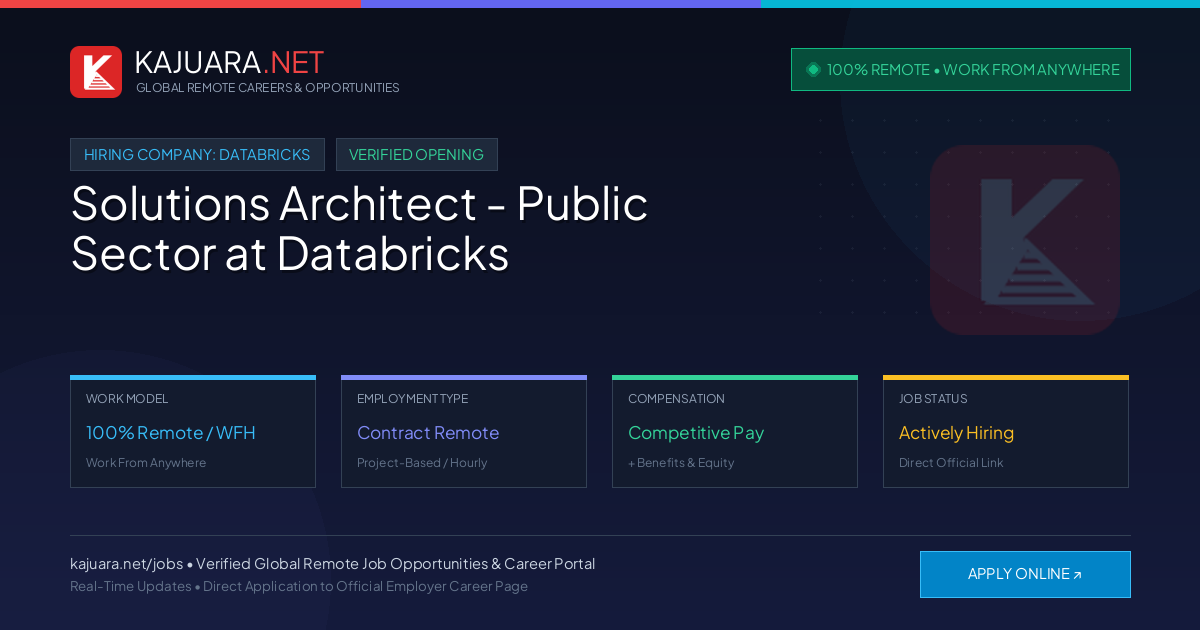Click the Work From Anywhere subtext

(x=146, y=463)
